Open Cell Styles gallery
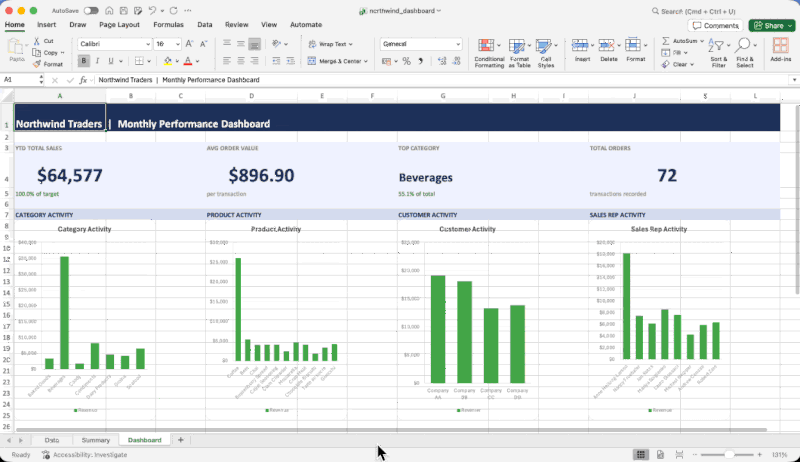 tap(545, 53)
